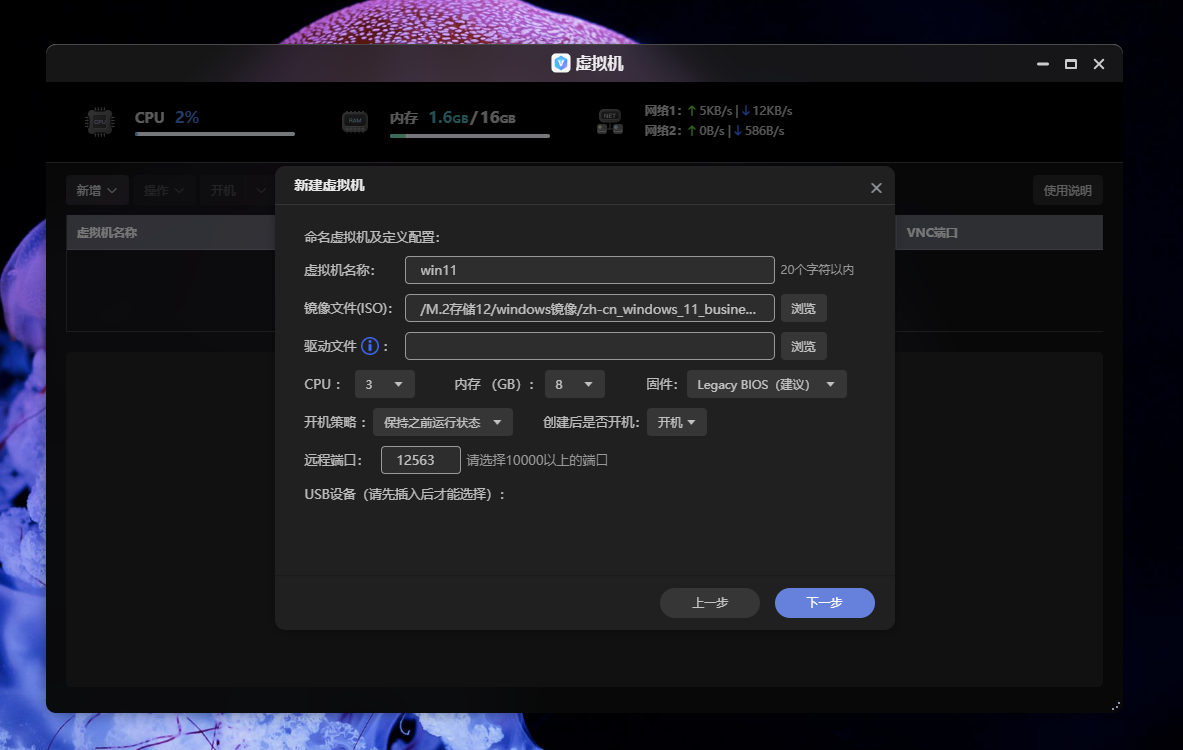Open the 固件 Legacy BIOS dropdown
The width and height of the screenshot is (1183, 750).
766,383
